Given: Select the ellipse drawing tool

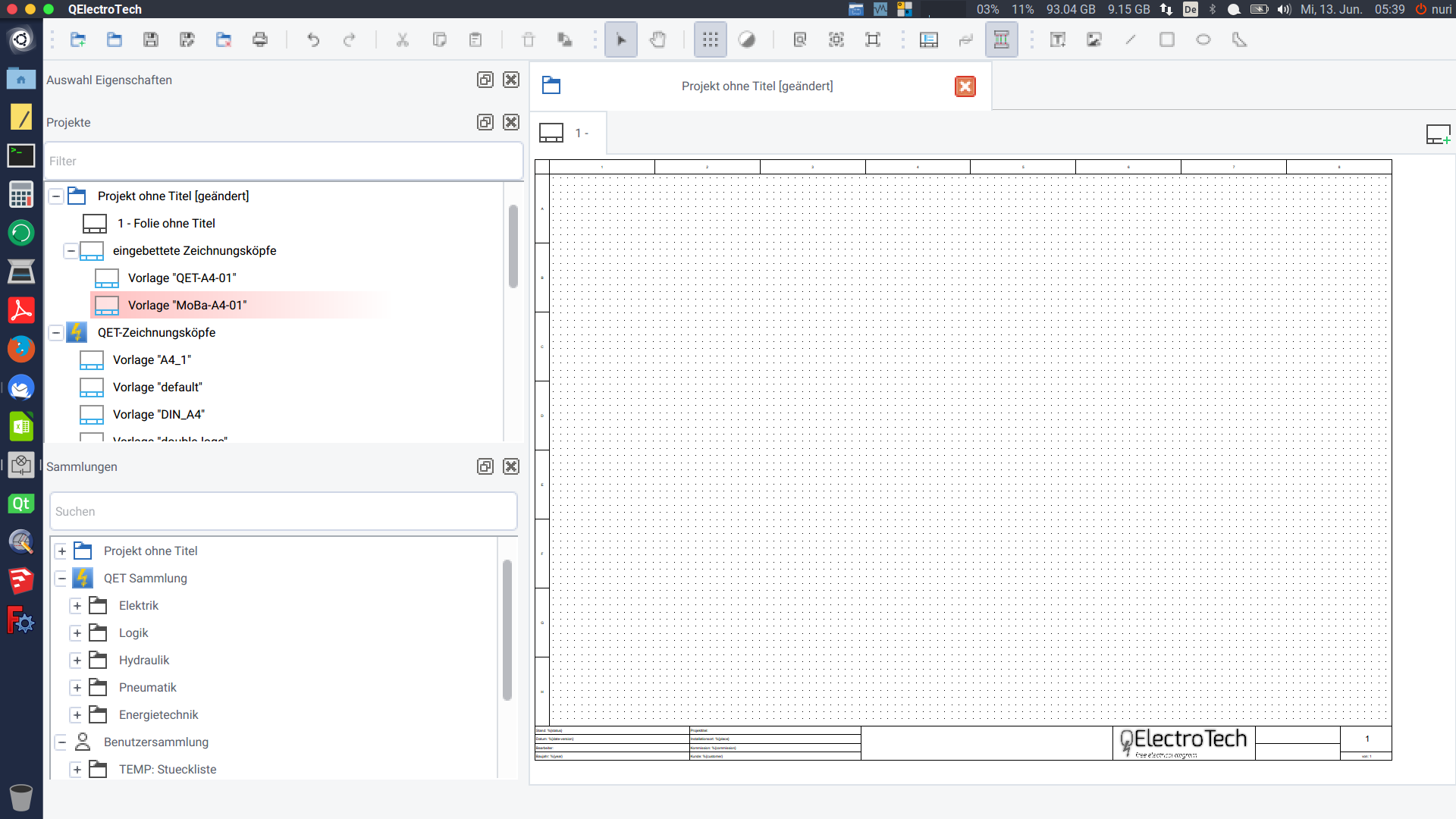Looking at the screenshot, I should click(1203, 40).
